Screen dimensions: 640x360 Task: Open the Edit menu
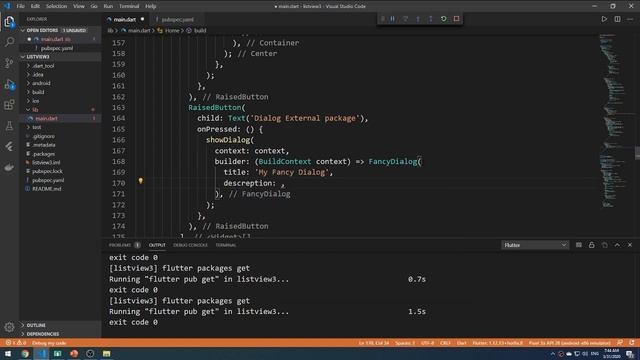pyautogui.click(x=35, y=6)
